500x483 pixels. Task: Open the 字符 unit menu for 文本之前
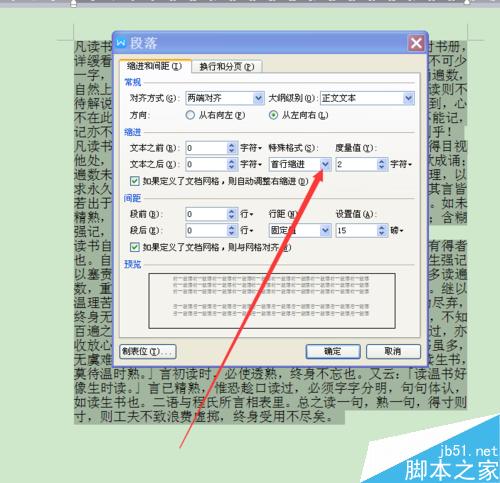point(251,148)
